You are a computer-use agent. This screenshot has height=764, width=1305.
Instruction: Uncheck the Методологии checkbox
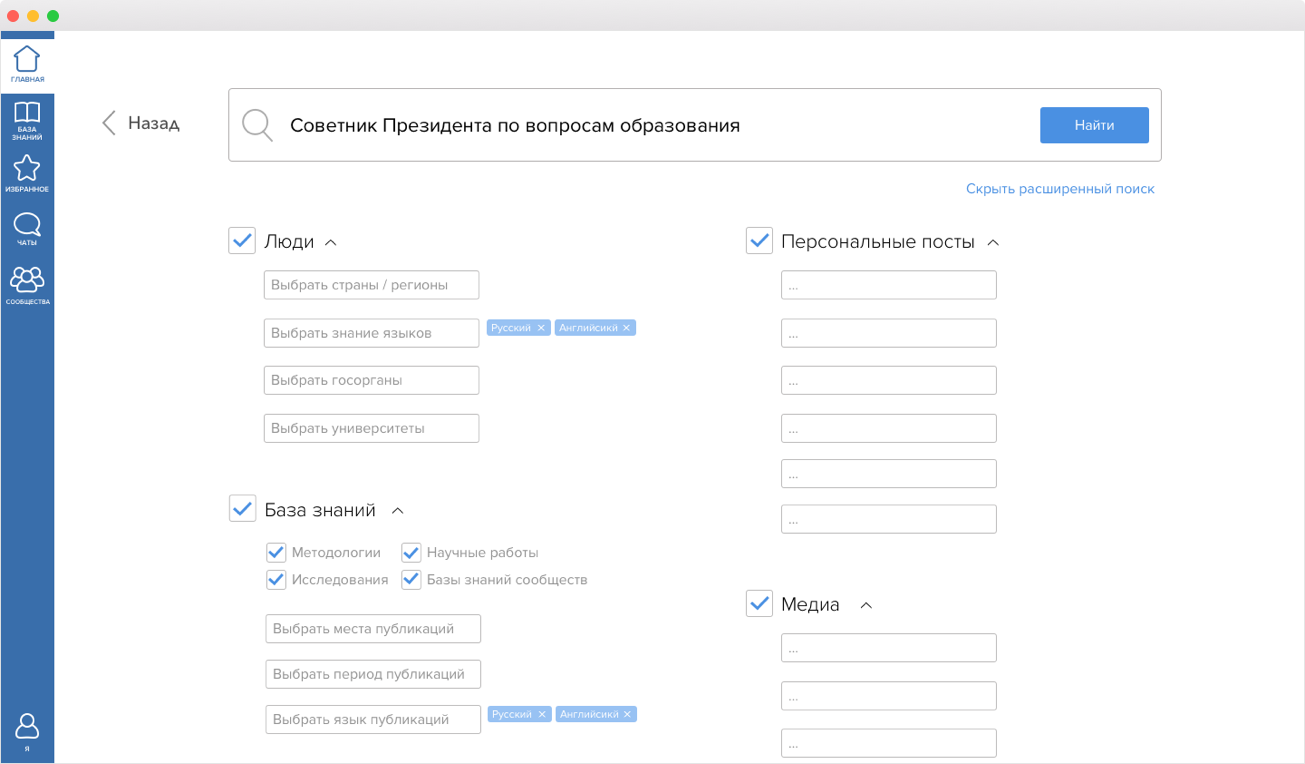(276, 553)
